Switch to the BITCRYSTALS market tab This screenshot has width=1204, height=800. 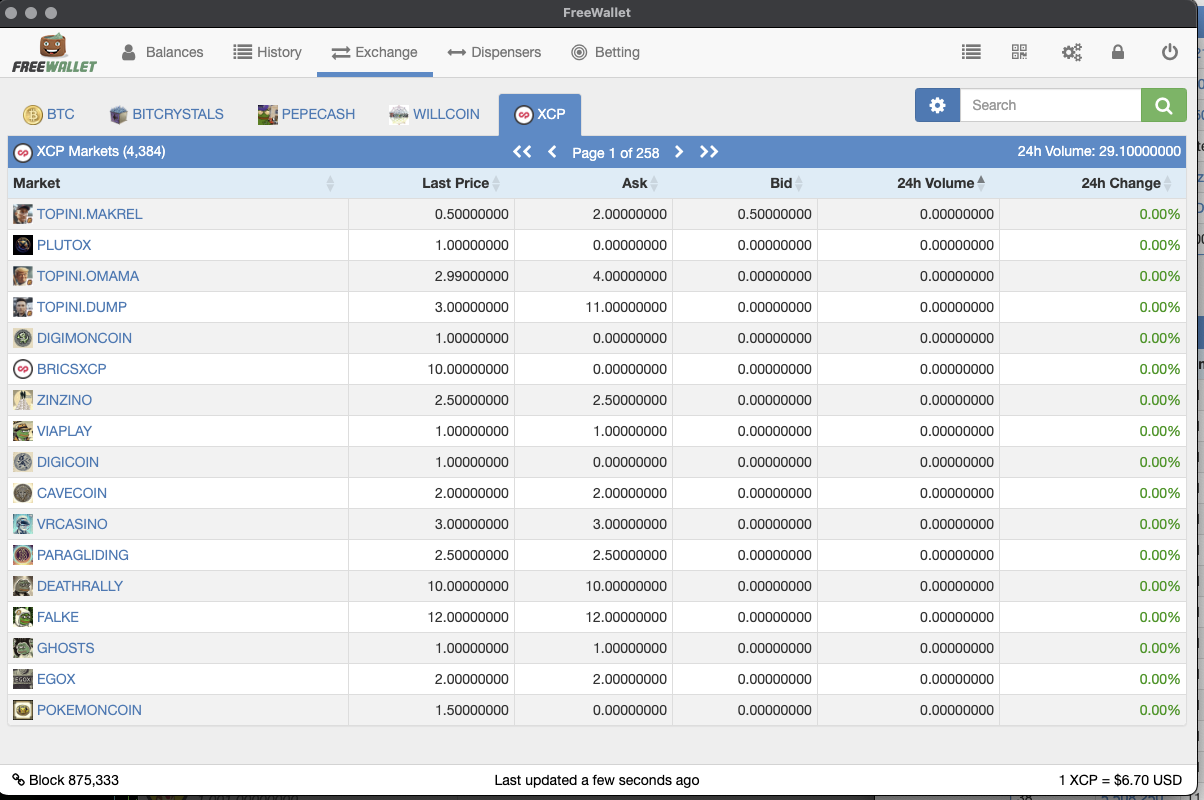point(166,114)
